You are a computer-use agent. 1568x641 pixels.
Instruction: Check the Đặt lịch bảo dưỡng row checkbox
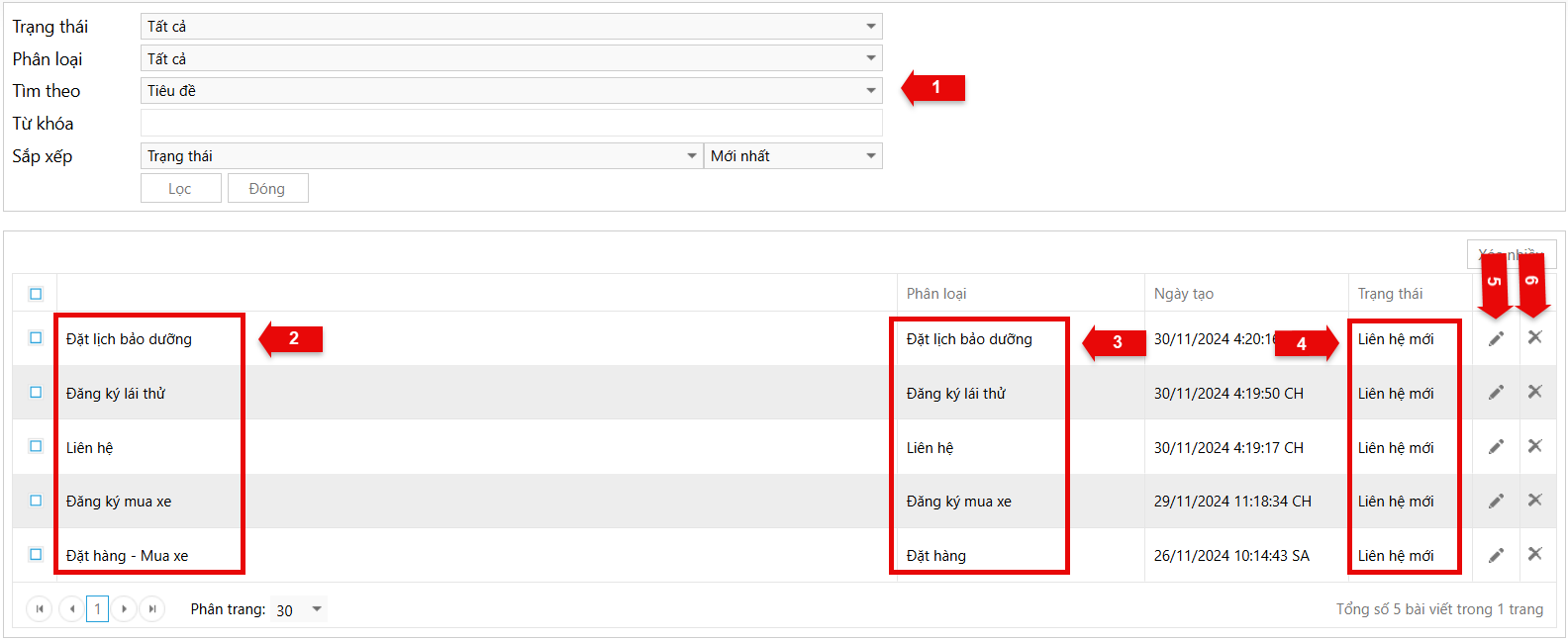(x=36, y=338)
